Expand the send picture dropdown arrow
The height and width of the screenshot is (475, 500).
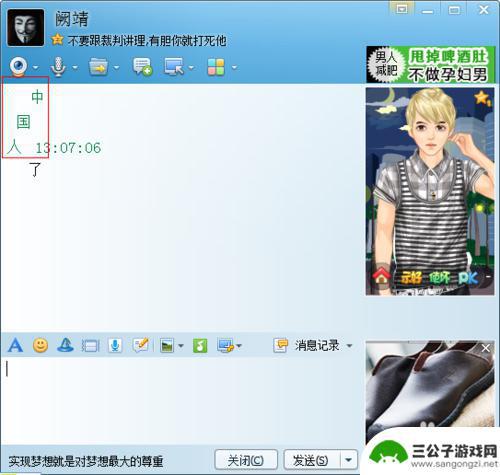pos(181,346)
